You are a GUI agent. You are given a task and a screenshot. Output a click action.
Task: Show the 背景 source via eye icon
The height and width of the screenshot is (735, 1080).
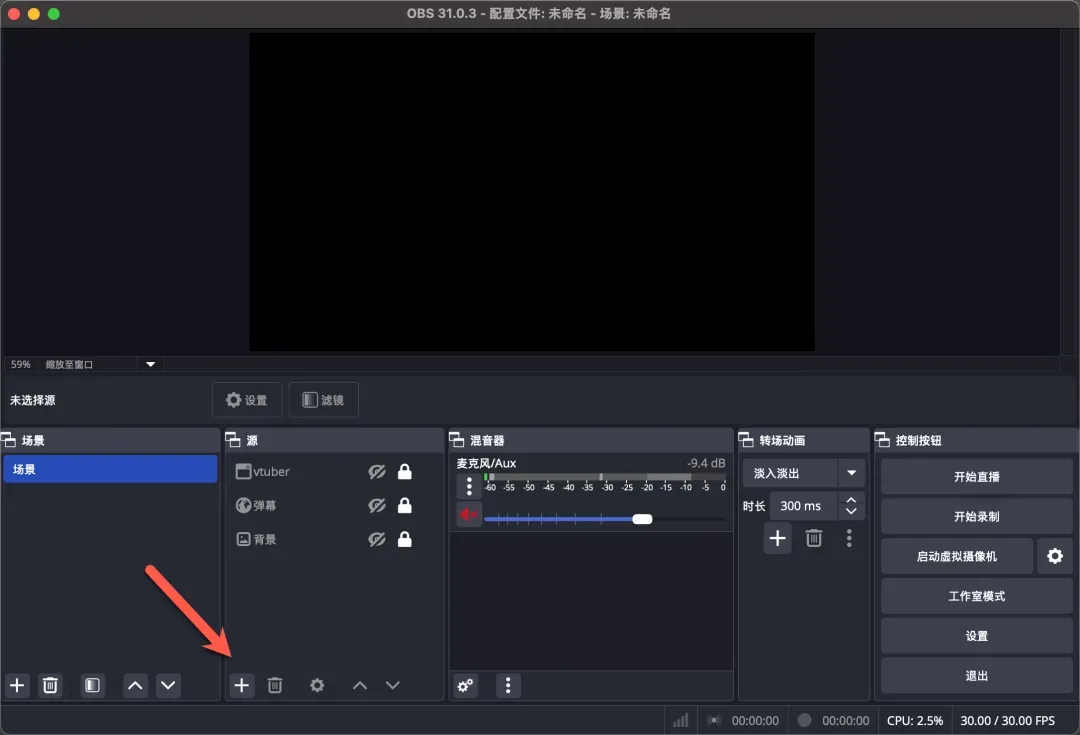pos(377,539)
